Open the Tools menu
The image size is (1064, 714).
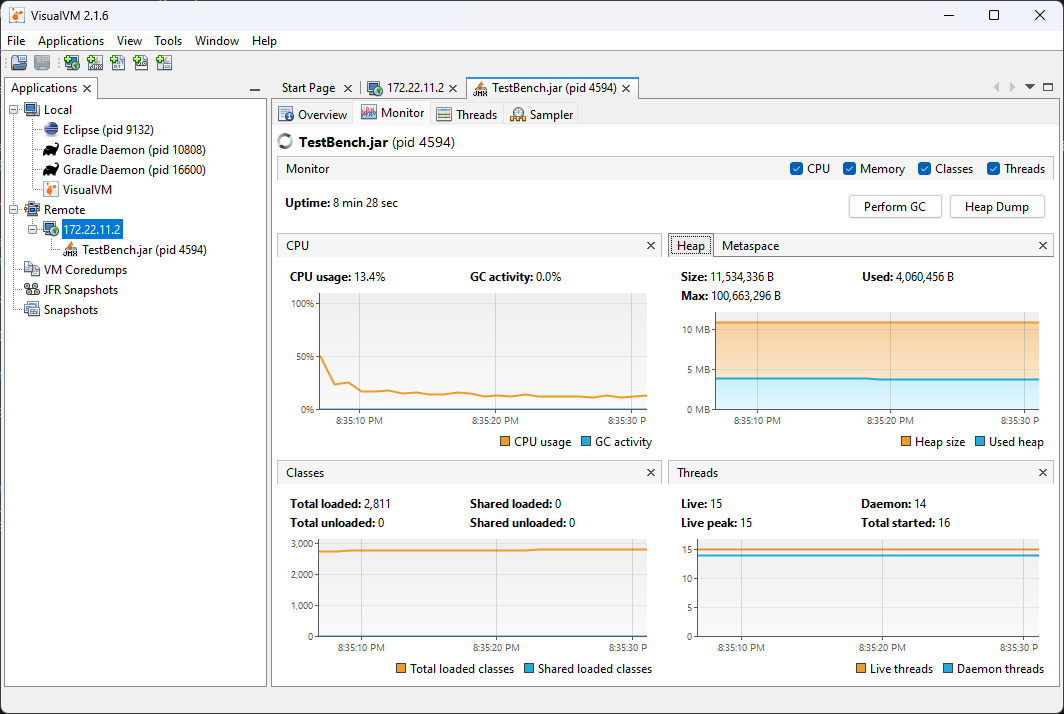pyautogui.click(x=168, y=41)
